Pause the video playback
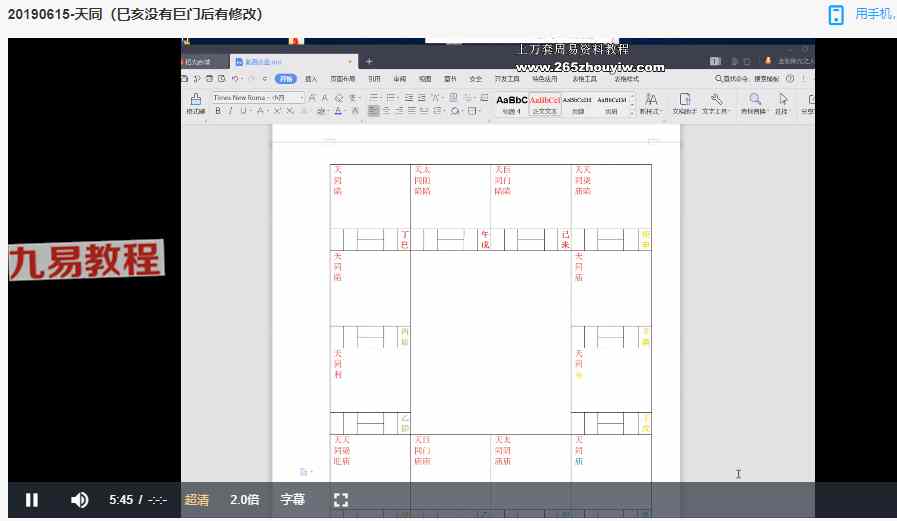Viewport: 897px width, 521px height. [32, 500]
